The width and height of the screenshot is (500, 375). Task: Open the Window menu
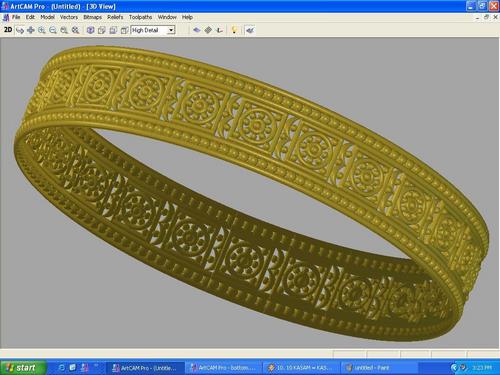[167, 17]
